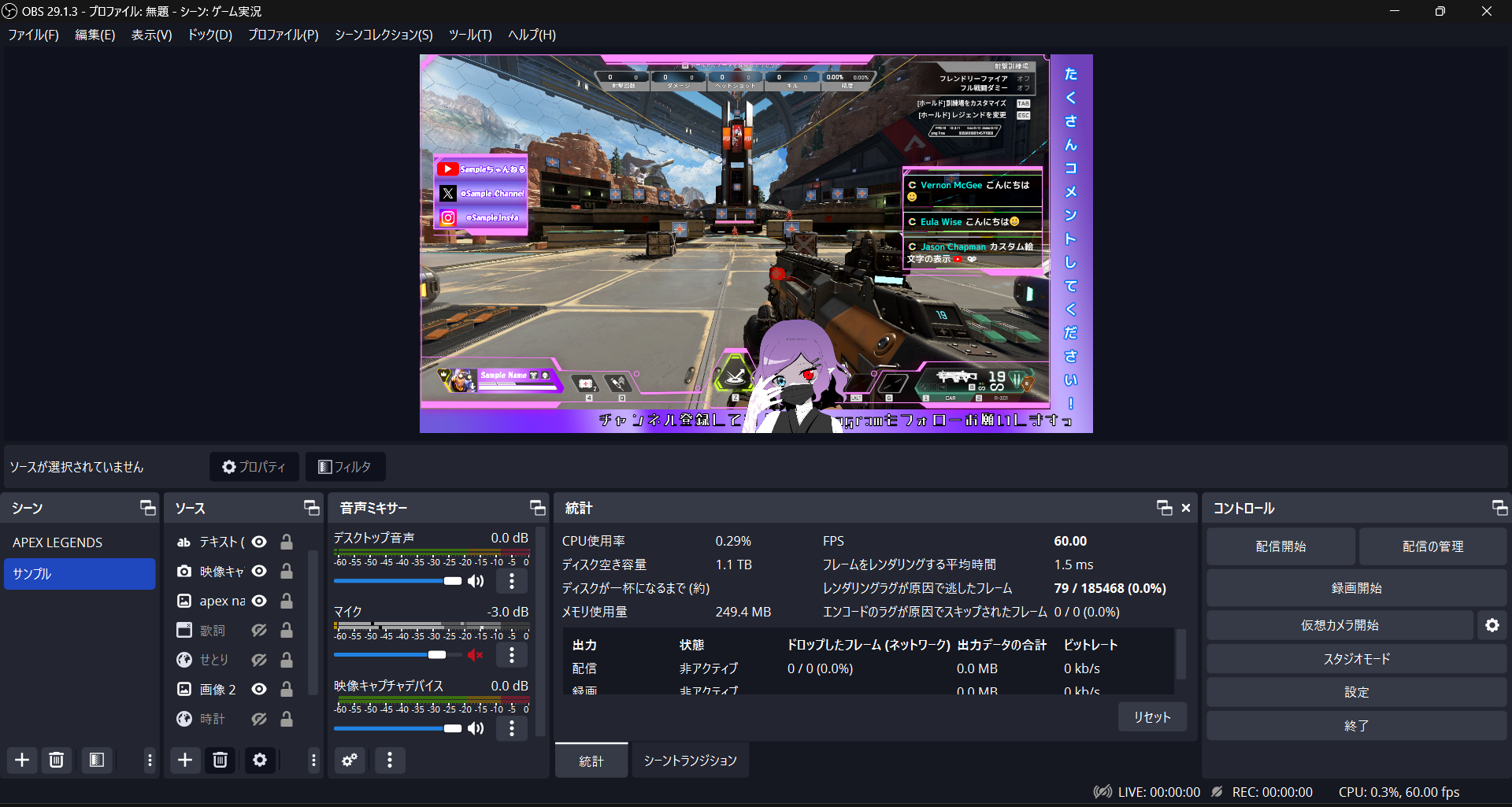Click the browser globe icon of 時計 source
Viewport: 1512px width, 807px height.
(x=183, y=718)
